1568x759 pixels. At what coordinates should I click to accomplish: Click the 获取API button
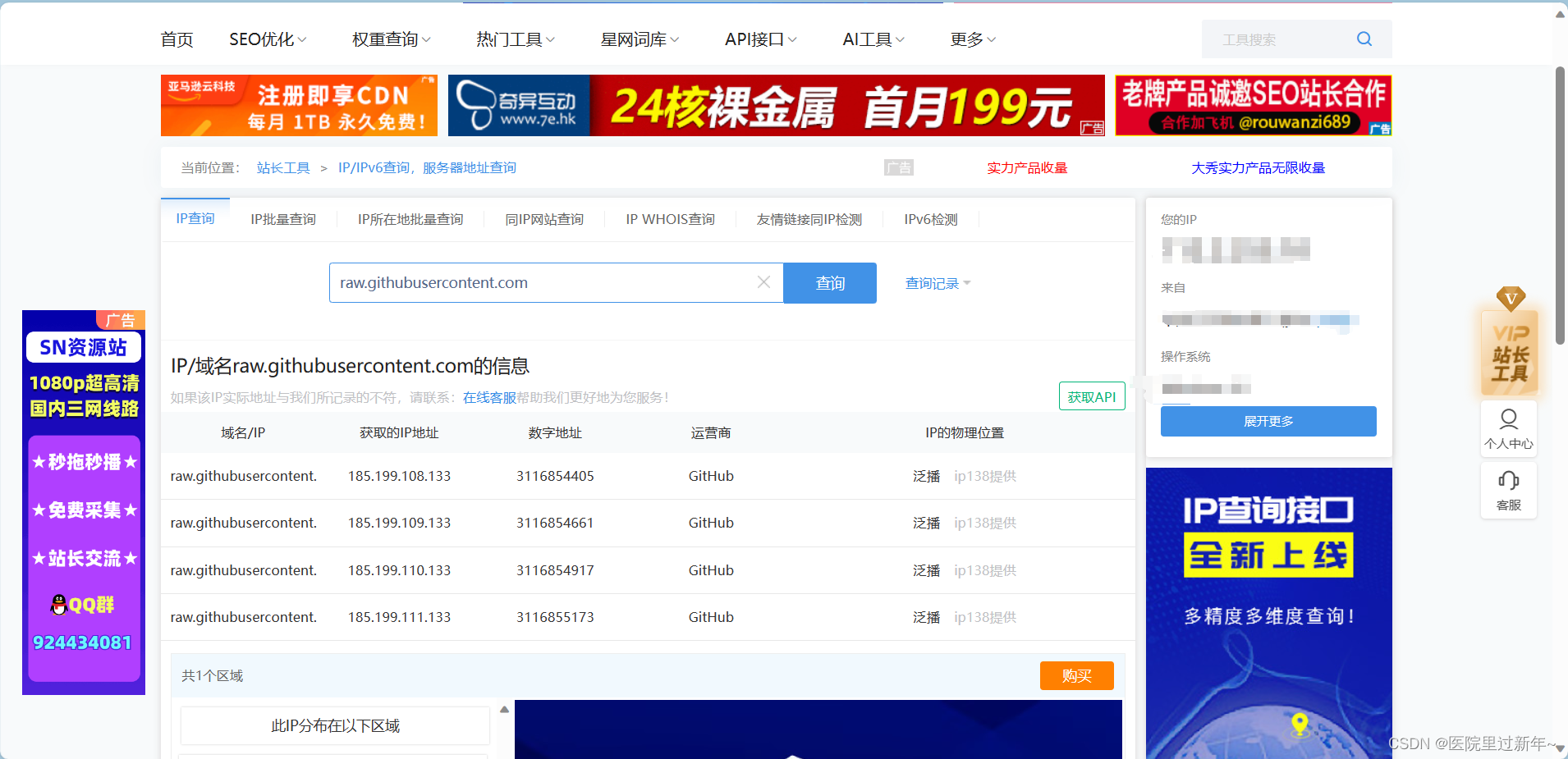coord(1091,396)
